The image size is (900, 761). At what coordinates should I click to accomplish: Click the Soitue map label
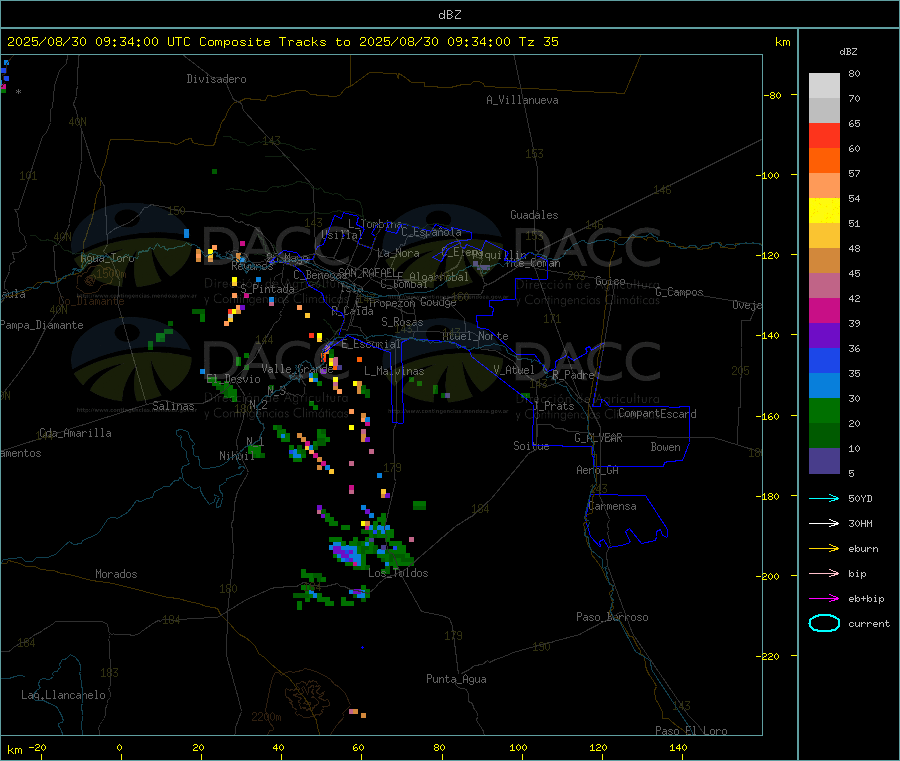531,446
